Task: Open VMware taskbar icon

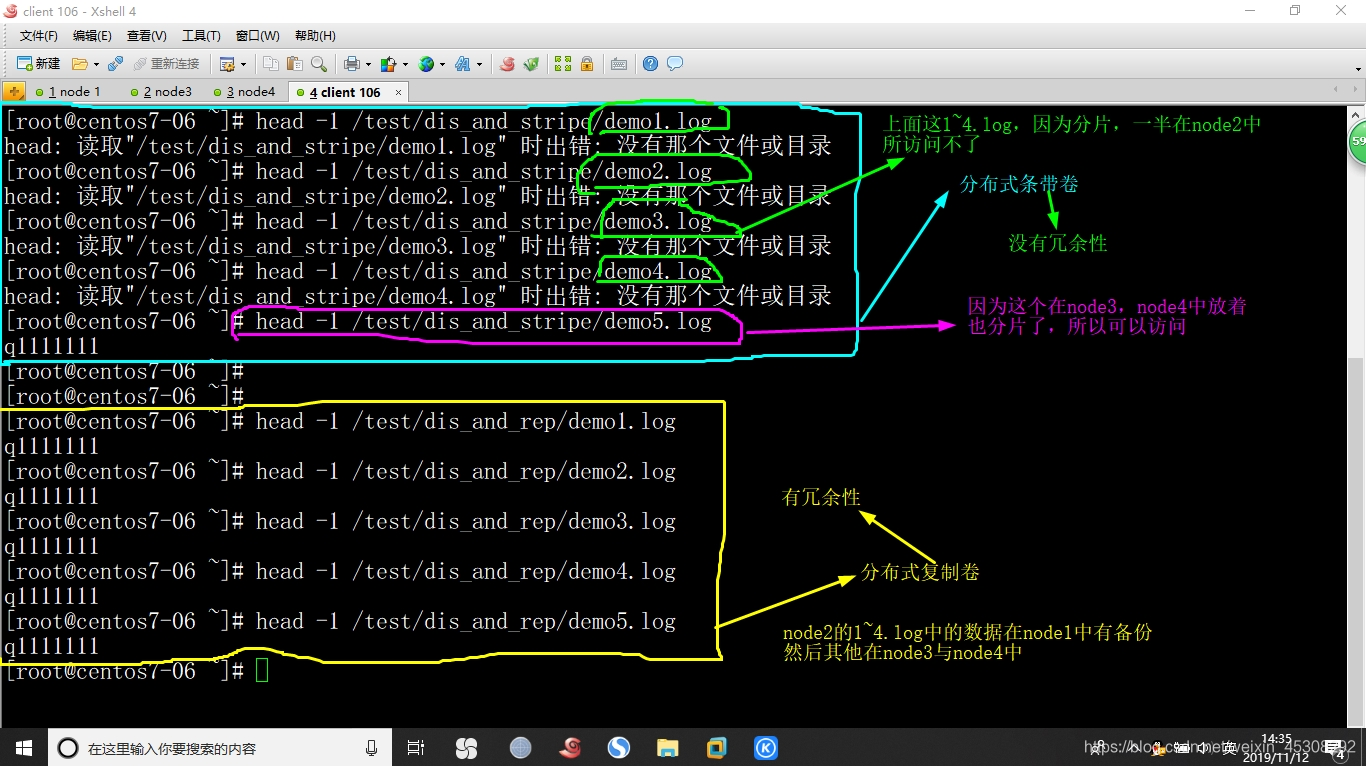Action: 716,747
